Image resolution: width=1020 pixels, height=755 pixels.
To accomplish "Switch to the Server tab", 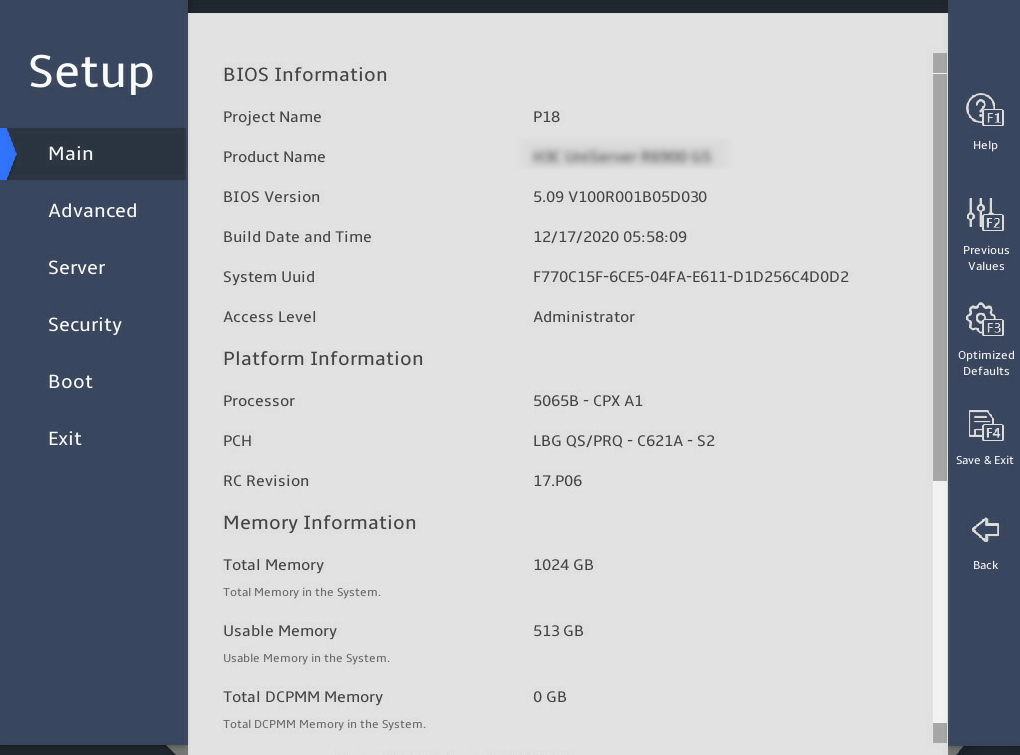I will (x=77, y=267).
